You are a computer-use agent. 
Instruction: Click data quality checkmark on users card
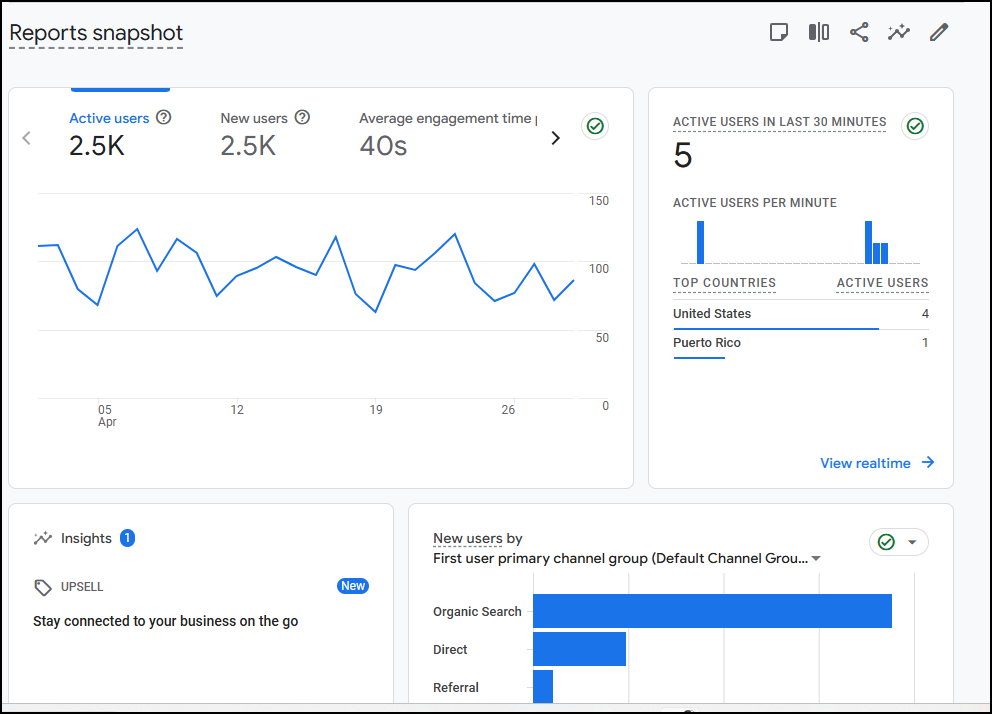(595, 126)
